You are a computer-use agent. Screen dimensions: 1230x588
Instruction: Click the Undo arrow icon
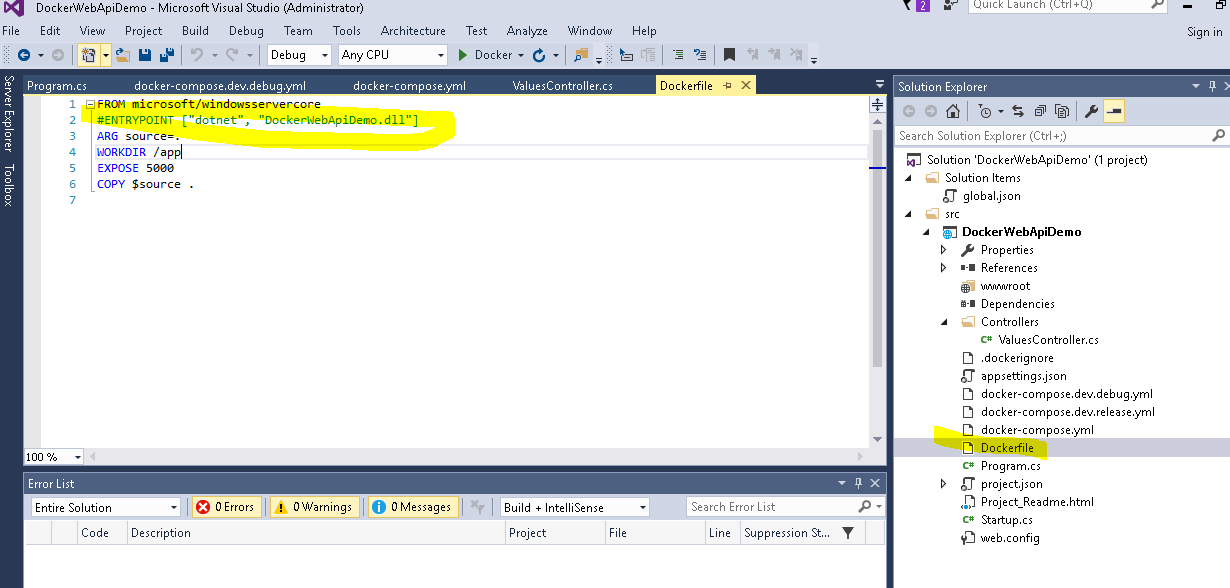coord(197,55)
